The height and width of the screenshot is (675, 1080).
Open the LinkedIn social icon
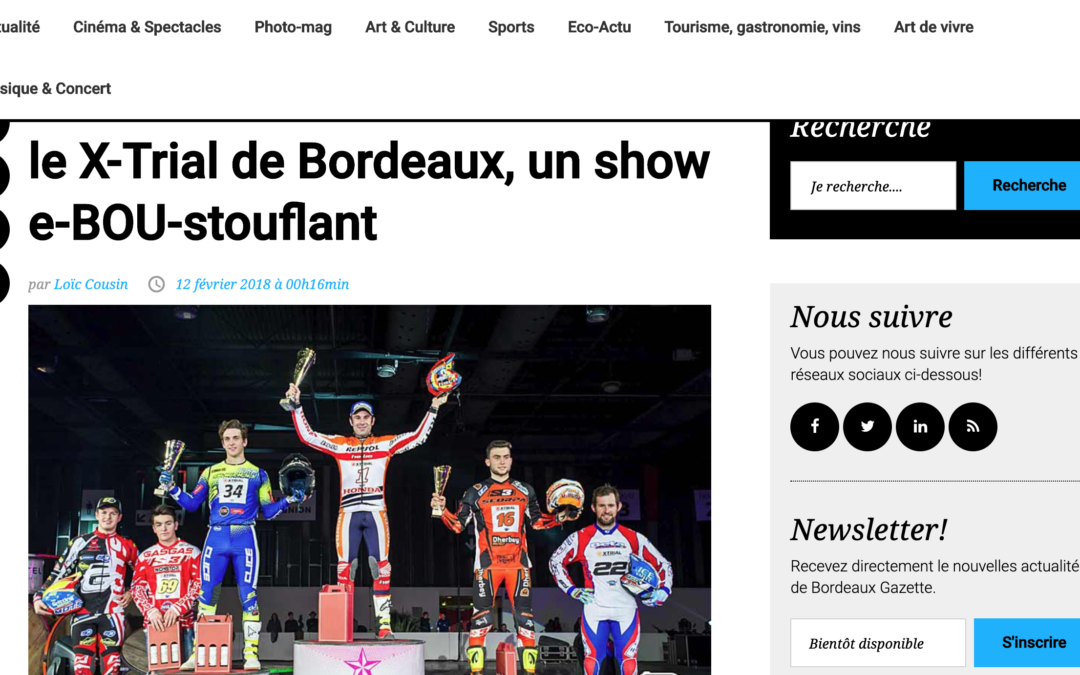click(920, 427)
